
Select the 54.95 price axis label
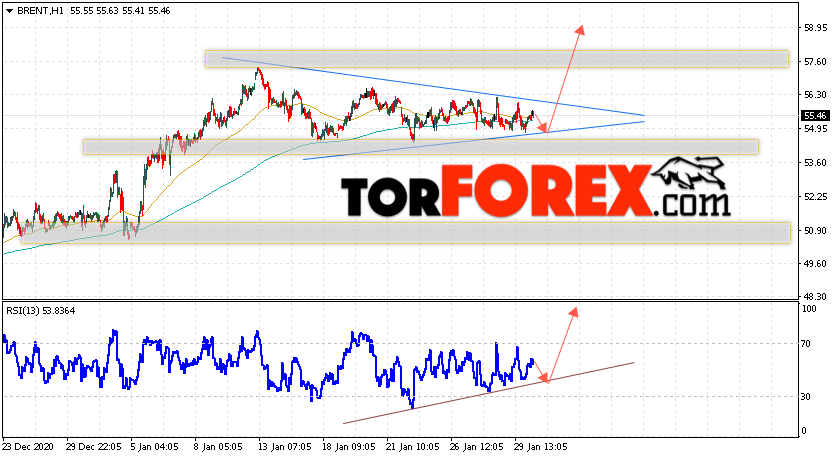816,129
